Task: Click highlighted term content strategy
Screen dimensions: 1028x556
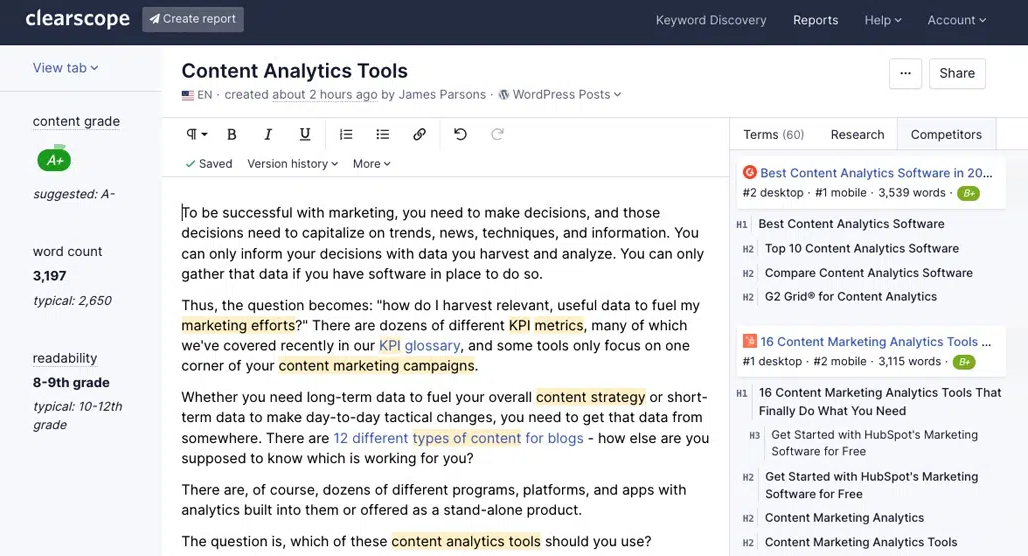Action: point(591,397)
